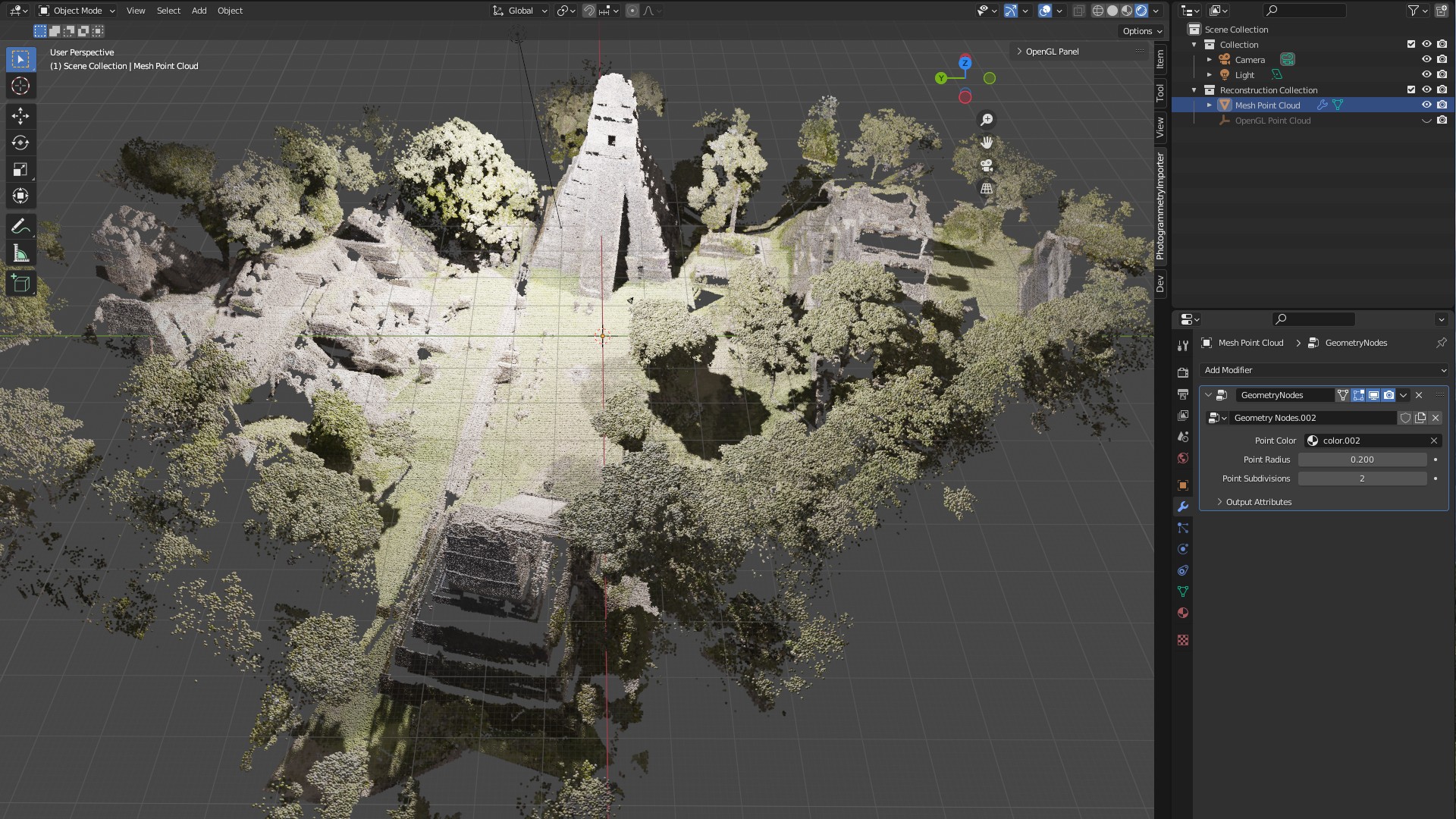
Task: Open the Add menu
Action: 199,11
